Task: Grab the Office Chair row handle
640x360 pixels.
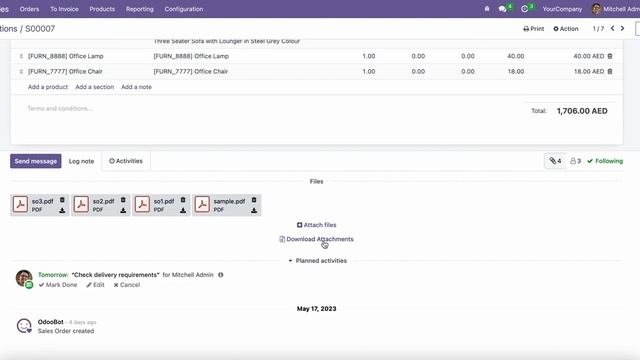Action: tap(21, 71)
